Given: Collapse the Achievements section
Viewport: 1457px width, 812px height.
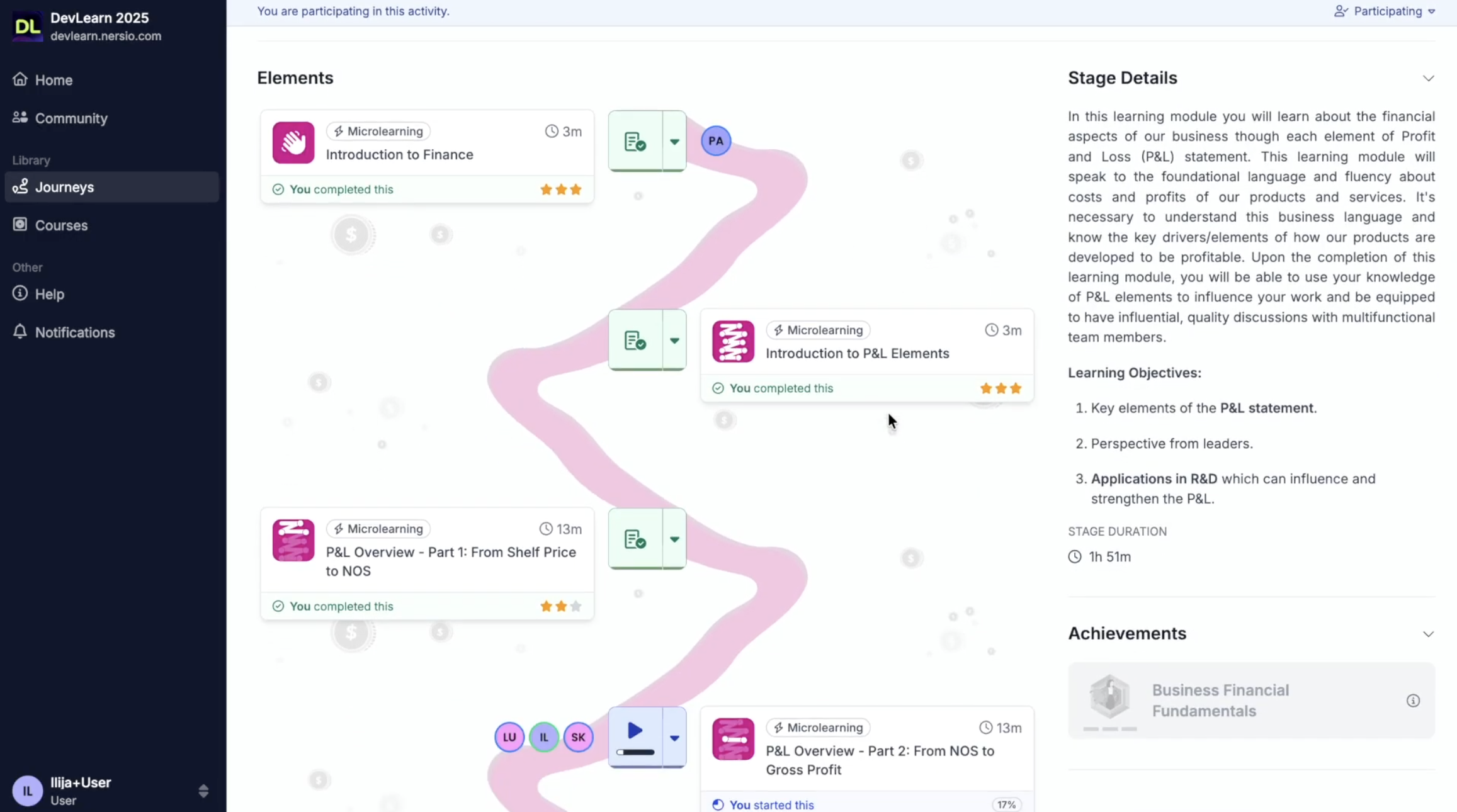Looking at the screenshot, I should click(x=1427, y=634).
